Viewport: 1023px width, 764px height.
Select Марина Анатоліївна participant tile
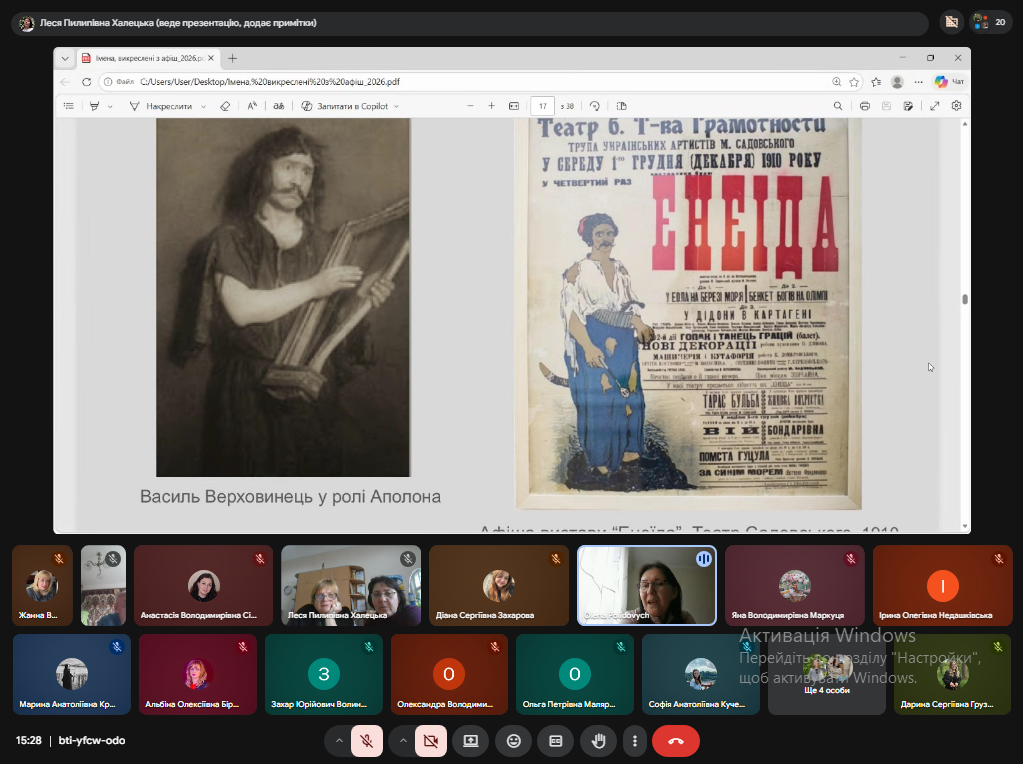pyautogui.click(x=72, y=674)
